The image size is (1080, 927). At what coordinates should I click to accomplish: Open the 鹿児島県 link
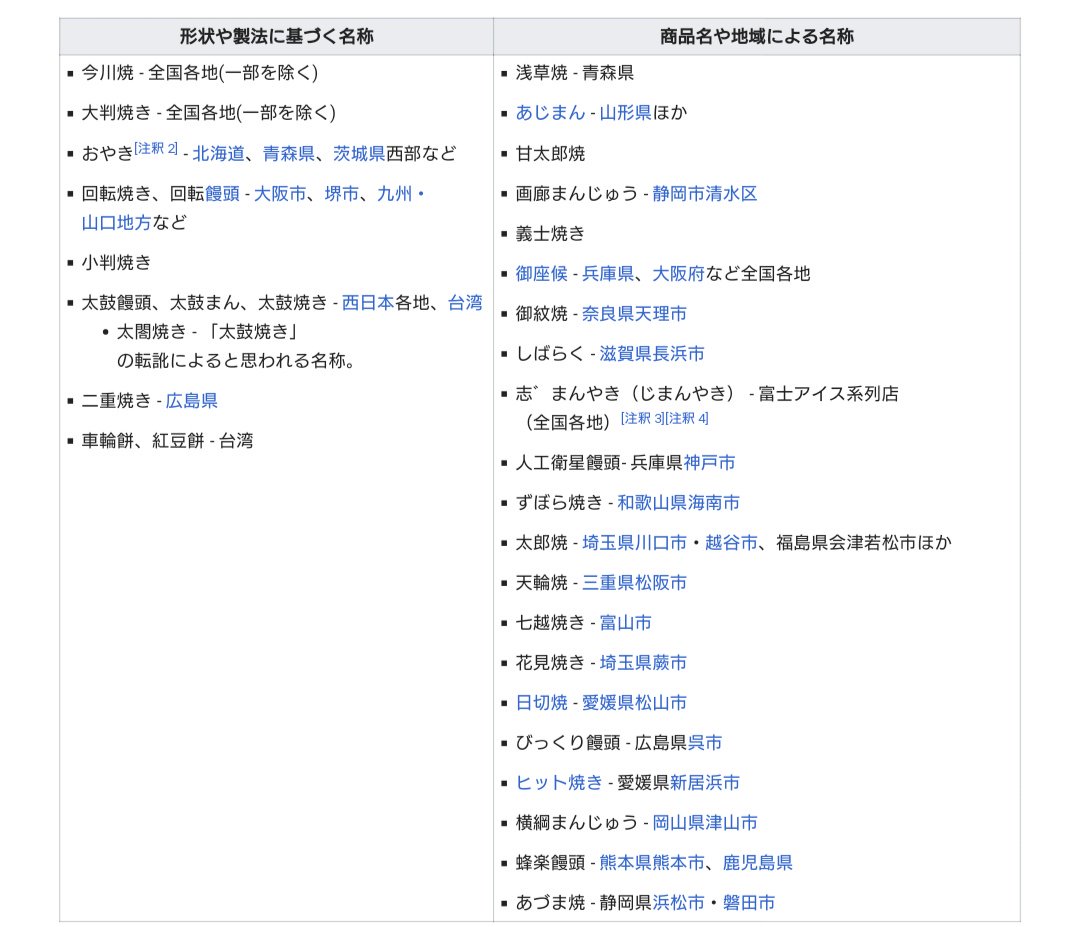pos(758,863)
